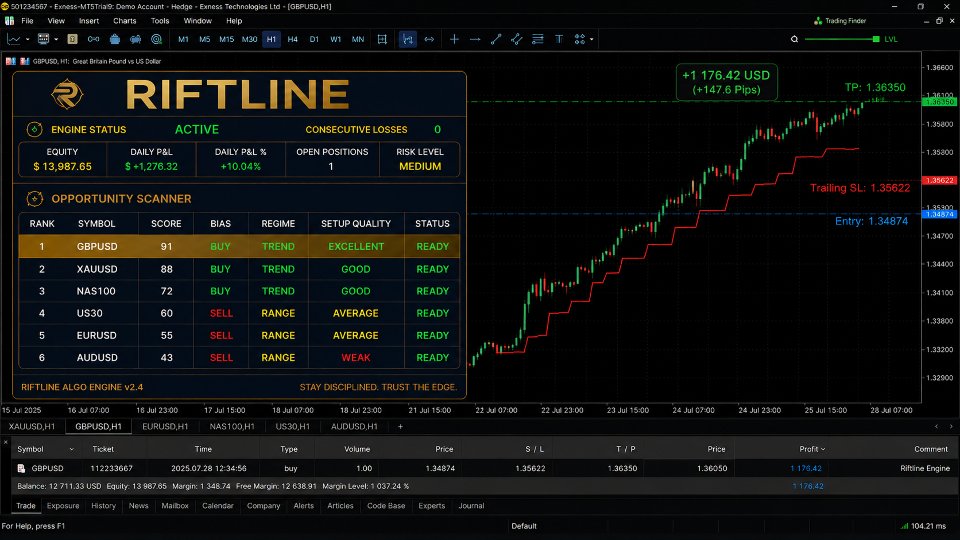Image resolution: width=960 pixels, height=540 pixels.
Task: Click the Trading Finder link
Action: coord(846,21)
